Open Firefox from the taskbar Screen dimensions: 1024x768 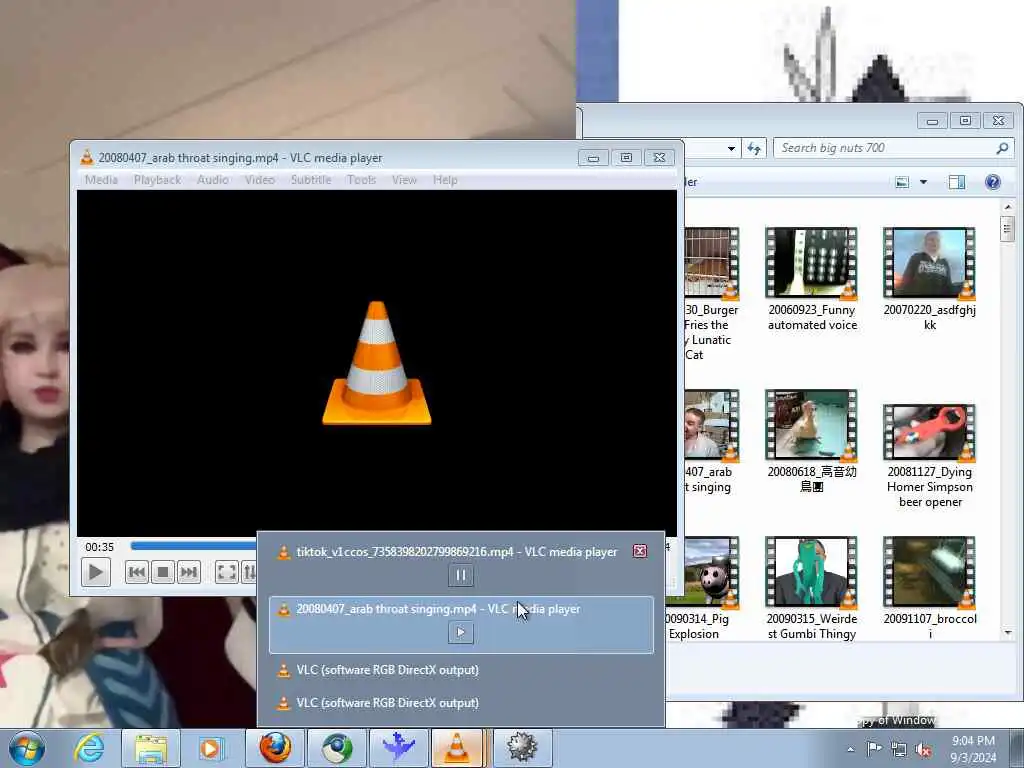click(275, 748)
